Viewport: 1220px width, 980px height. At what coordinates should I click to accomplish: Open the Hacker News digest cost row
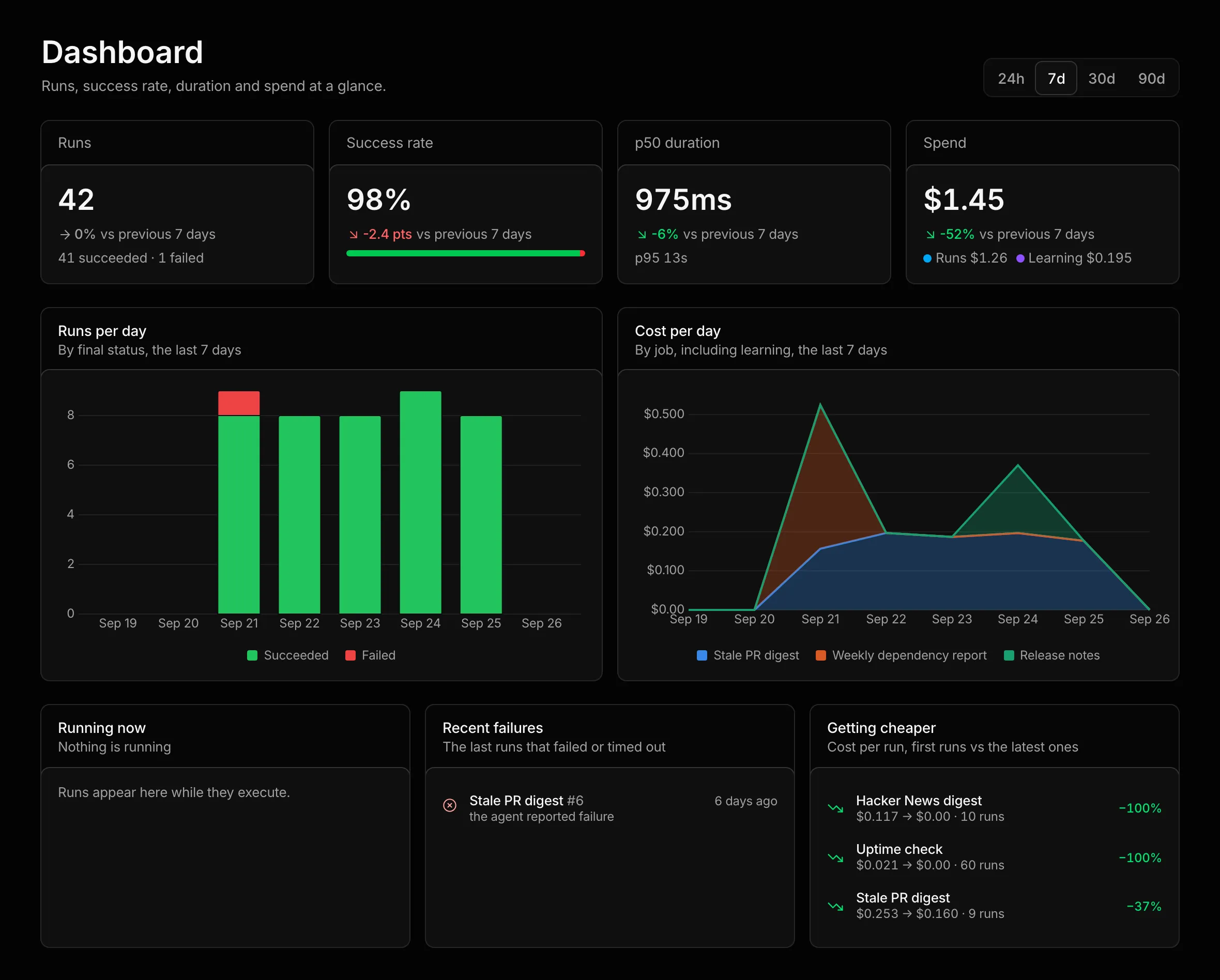click(x=994, y=808)
